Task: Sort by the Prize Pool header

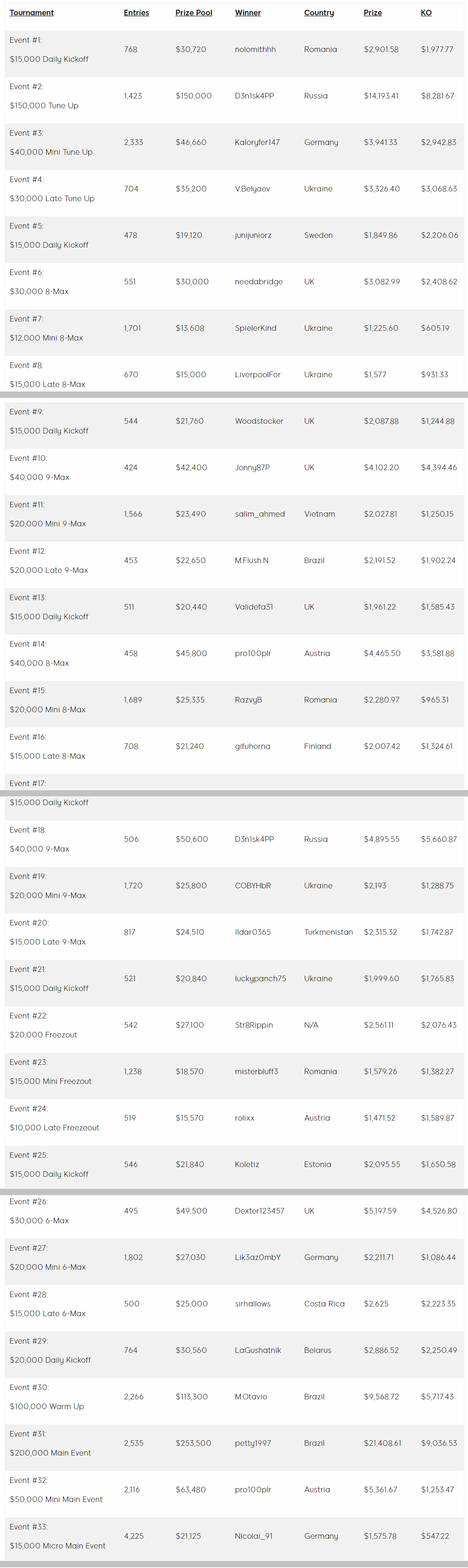Action: pyautogui.click(x=193, y=13)
